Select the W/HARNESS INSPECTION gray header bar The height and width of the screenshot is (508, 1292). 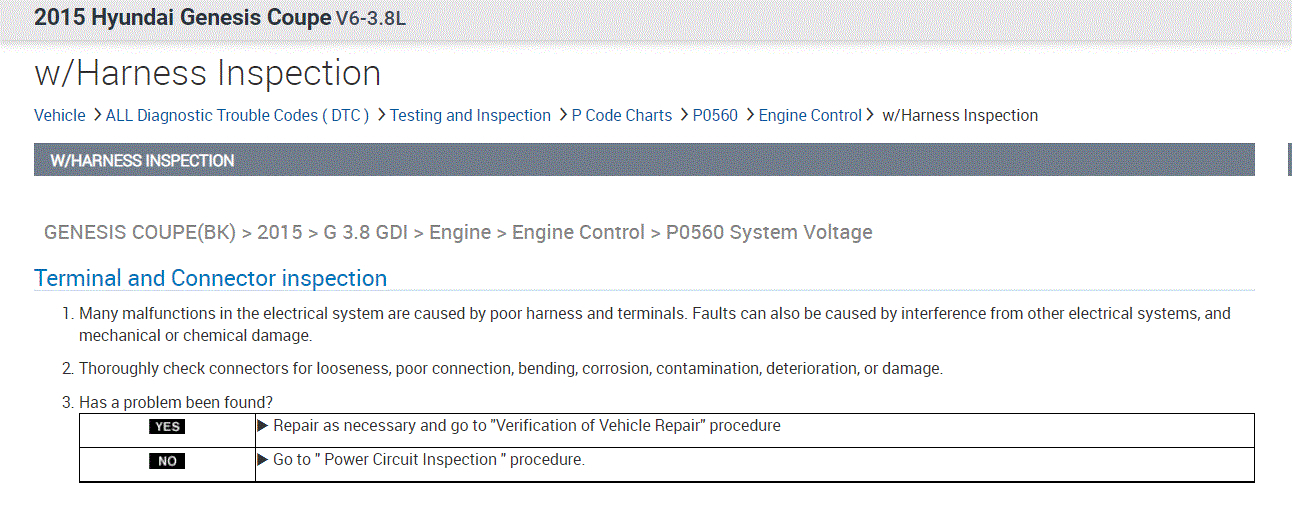[644, 160]
